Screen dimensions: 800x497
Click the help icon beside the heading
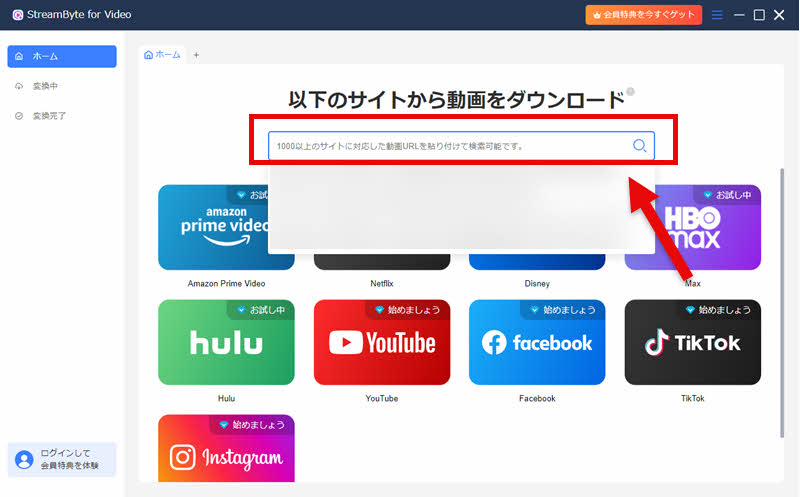pyautogui.click(x=631, y=91)
